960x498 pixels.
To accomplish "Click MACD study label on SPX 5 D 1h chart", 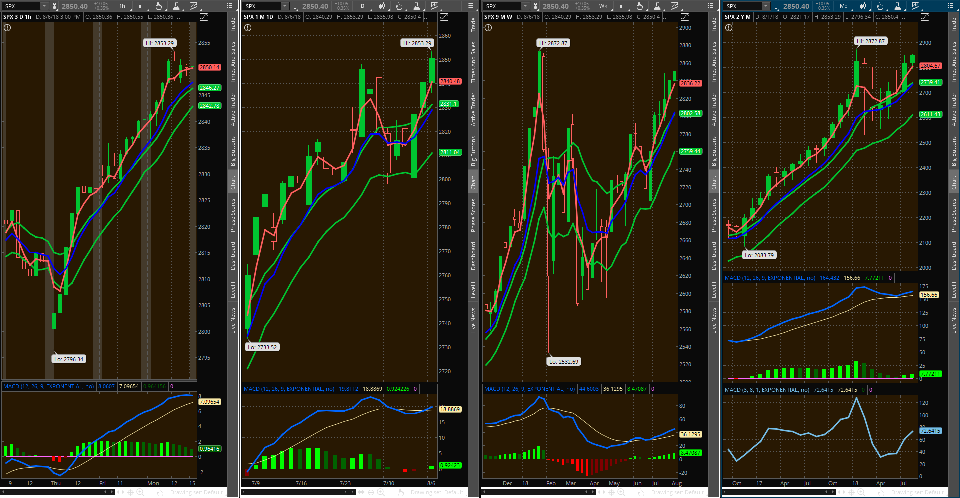I will [49, 387].
